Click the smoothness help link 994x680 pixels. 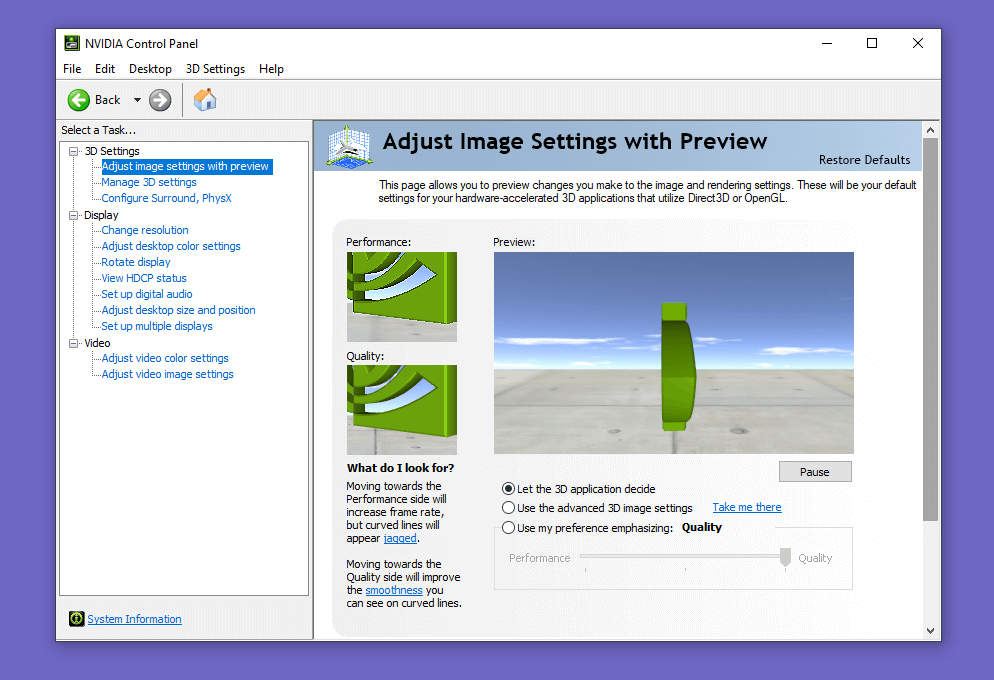pos(394,590)
